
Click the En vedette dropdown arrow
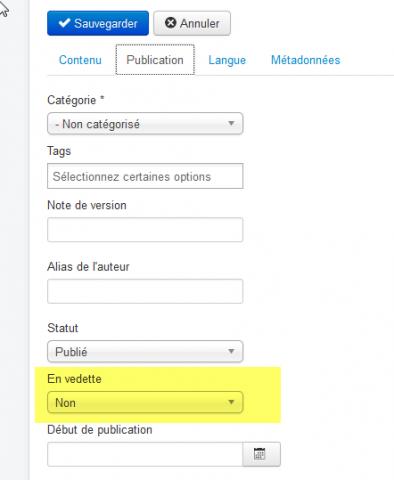coord(231,402)
